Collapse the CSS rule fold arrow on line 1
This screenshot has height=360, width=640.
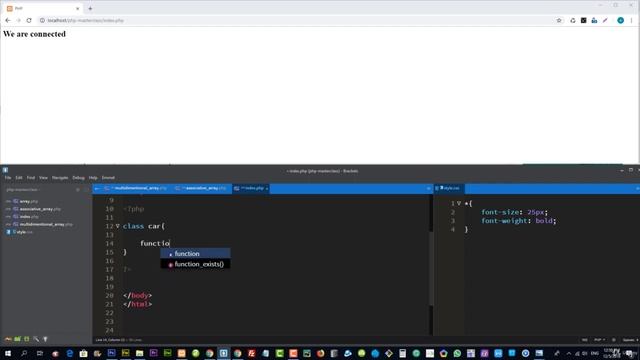pyautogui.click(x=459, y=203)
